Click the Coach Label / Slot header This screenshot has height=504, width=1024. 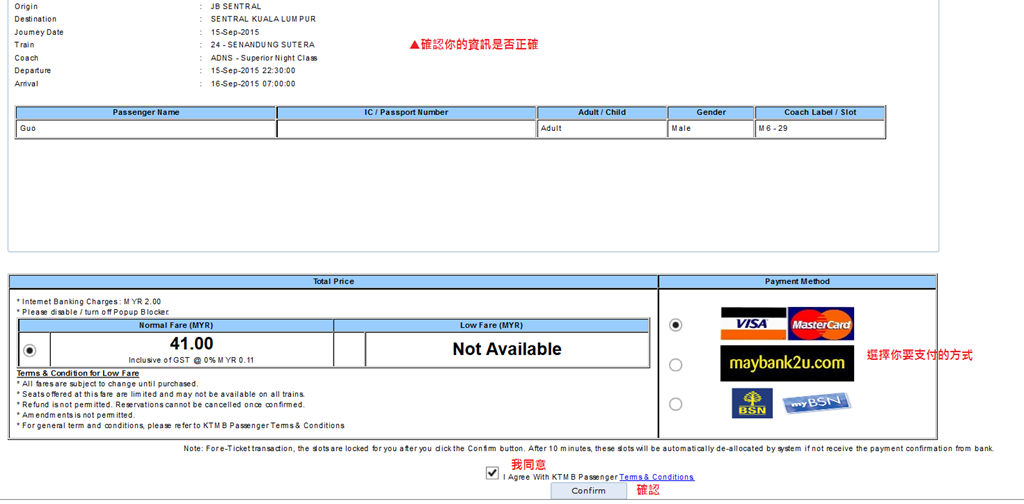click(820, 112)
